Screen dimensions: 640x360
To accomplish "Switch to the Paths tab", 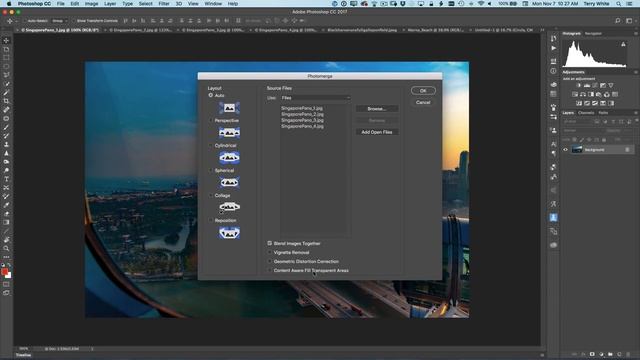I will (603, 113).
